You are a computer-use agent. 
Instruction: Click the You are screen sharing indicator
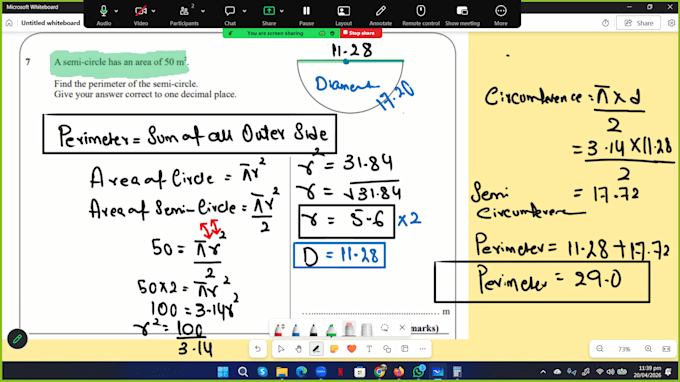[x=275, y=33]
